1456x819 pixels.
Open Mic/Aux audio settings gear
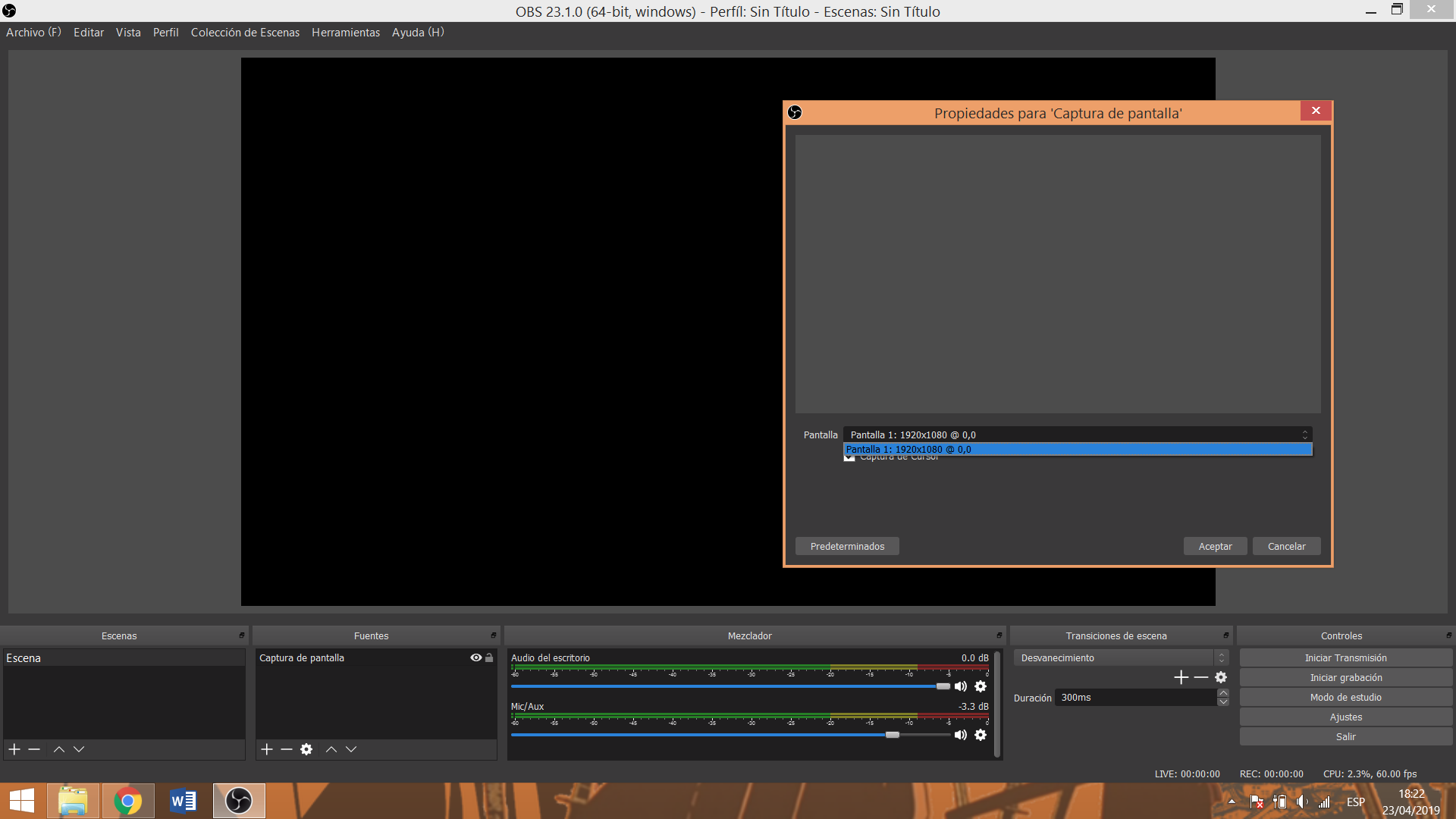[x=981, y=735]
